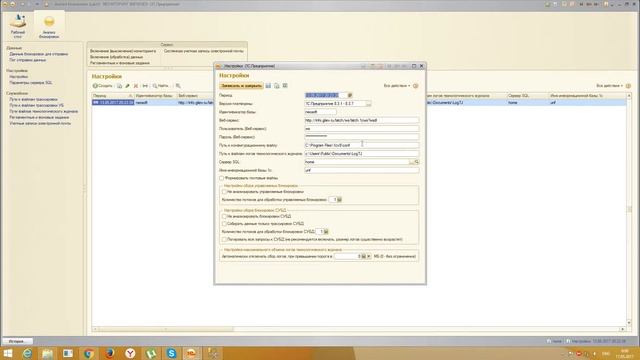Open Google Chrome from taskbar
Viewport: 640px width, 360px height.
(x=89, y=353)
